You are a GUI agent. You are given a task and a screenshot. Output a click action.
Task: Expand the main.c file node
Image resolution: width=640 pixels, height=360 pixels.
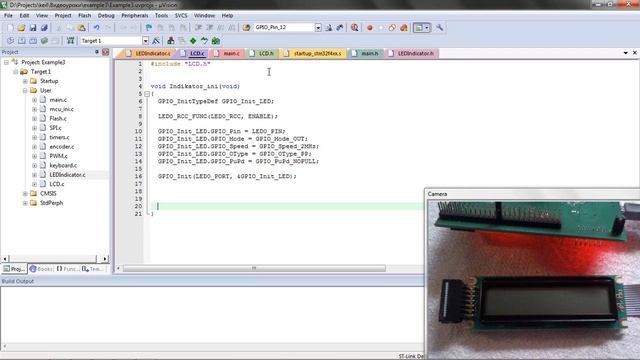(x=35, y=100)
